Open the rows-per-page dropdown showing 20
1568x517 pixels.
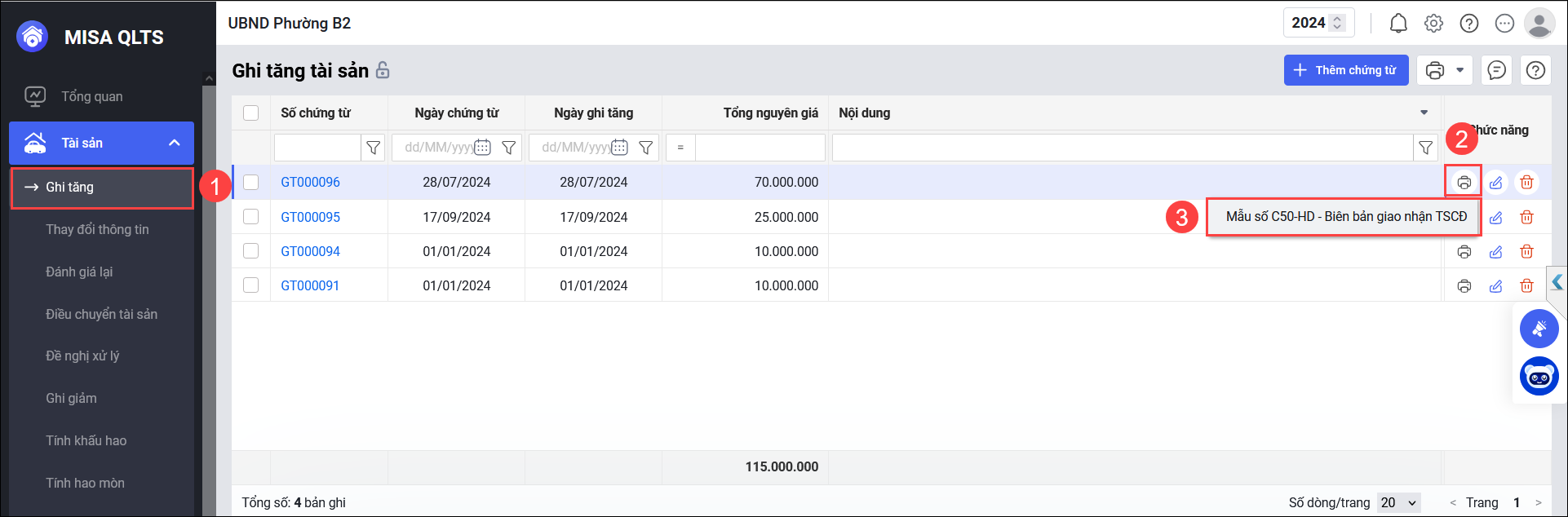point(1398,502)
